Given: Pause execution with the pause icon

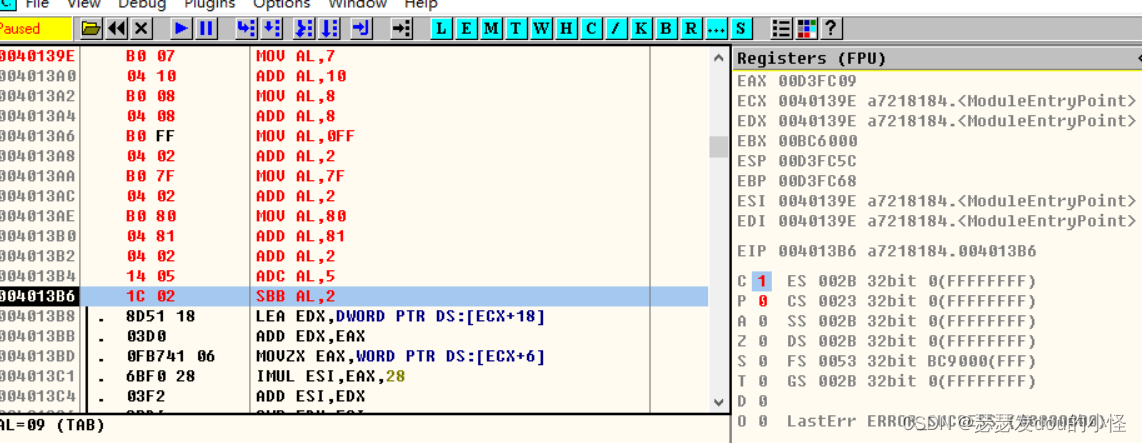Looking at the screenshot, I should point(206,29).
